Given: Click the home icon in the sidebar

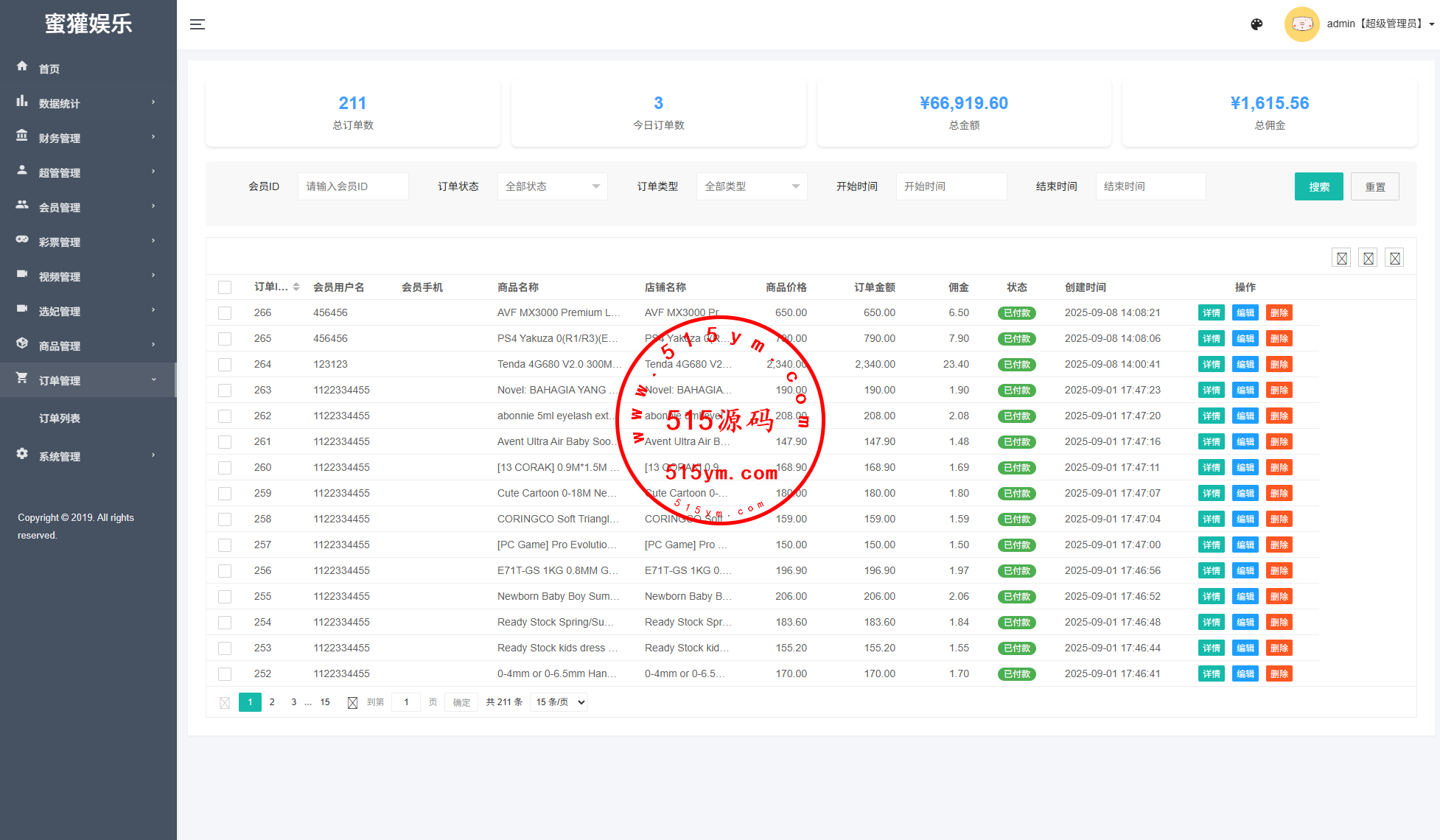Looking at the screenshot, I should pyautogui.click(x=22, y=66).
